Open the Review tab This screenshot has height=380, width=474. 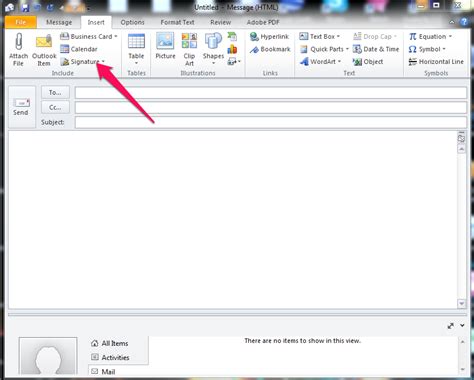click(220, 22)
